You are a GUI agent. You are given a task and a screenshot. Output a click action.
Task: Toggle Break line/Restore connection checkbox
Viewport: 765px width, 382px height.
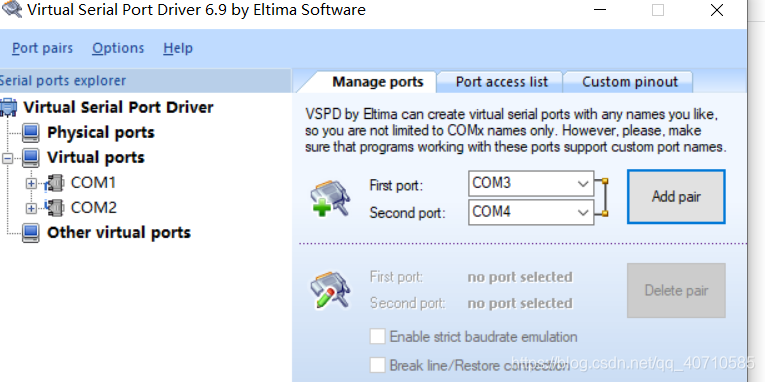point(377,365)
